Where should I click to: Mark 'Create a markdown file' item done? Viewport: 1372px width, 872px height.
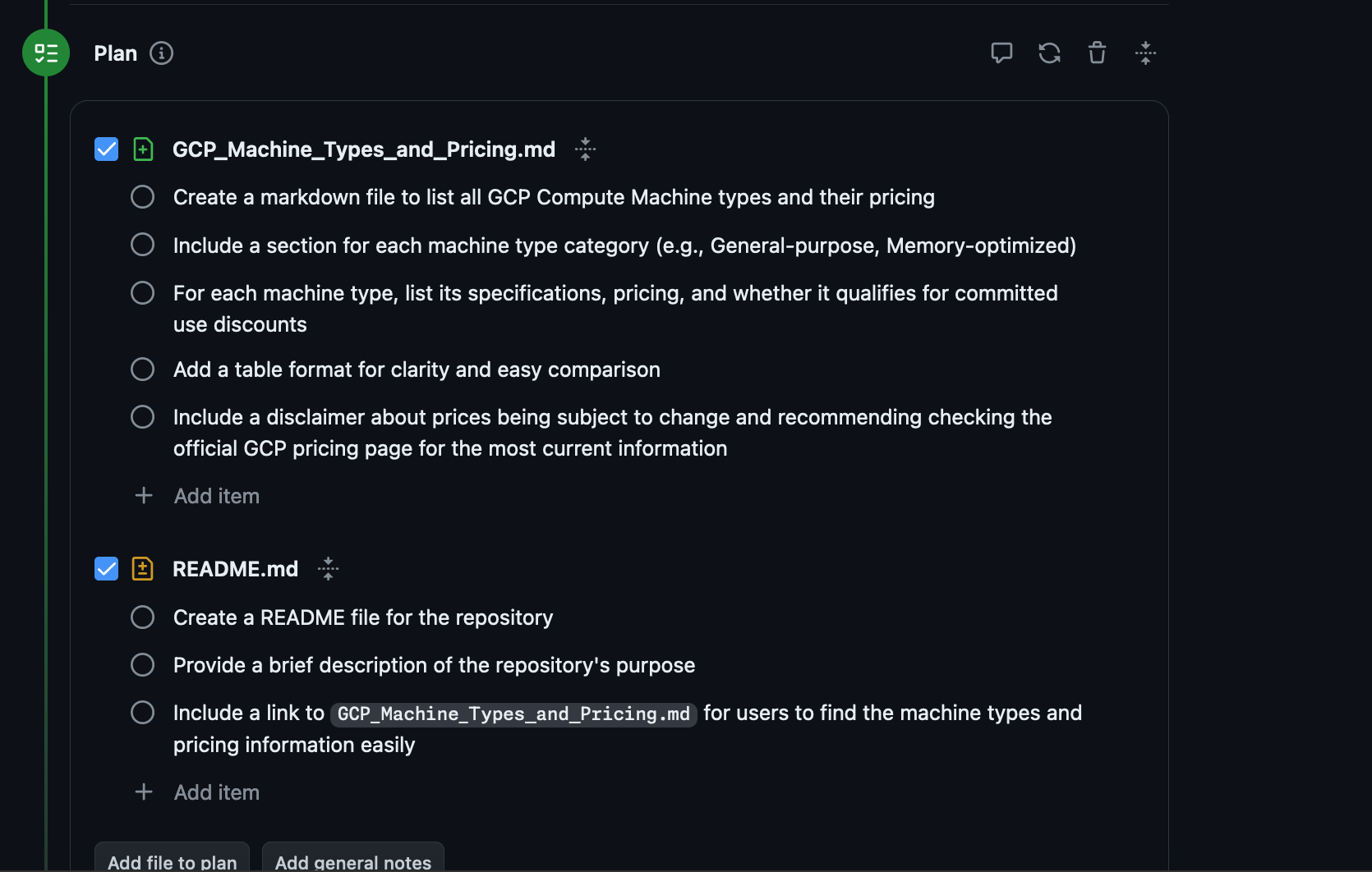[142, 196]
